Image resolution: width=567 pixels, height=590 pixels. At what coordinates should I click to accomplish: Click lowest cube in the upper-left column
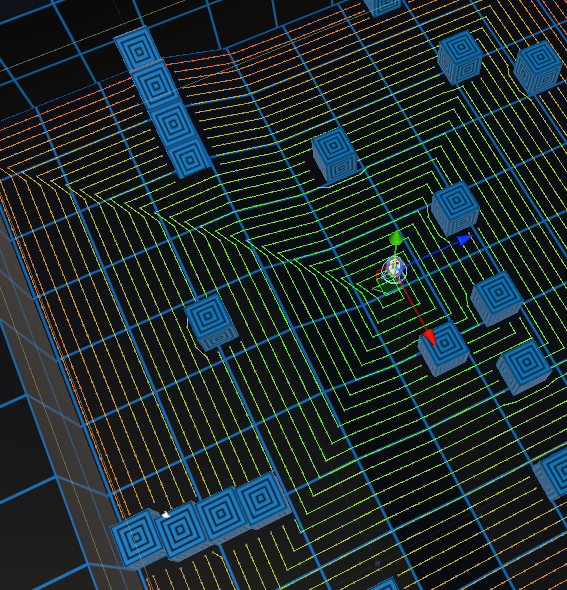[189, 157]
